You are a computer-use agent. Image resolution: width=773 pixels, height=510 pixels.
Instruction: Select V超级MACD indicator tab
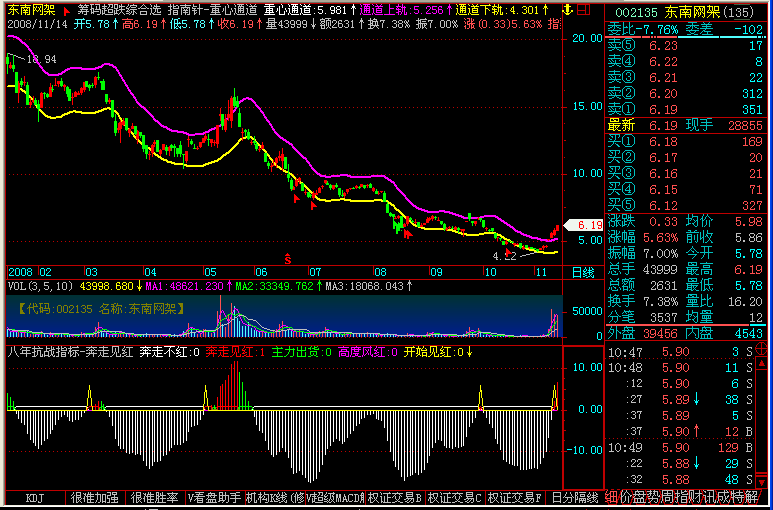tap(335, 497)
